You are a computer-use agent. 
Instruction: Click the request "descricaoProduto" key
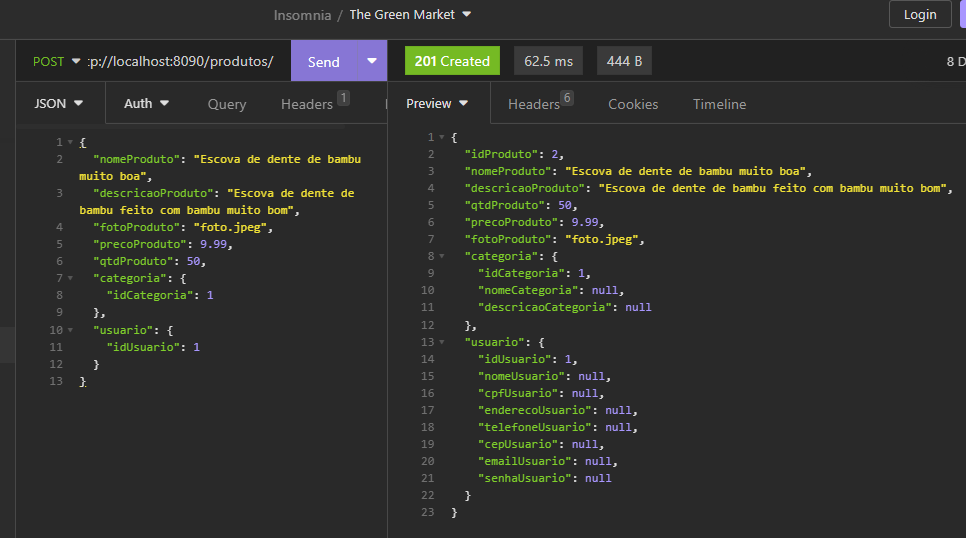[x=153, y=193]
